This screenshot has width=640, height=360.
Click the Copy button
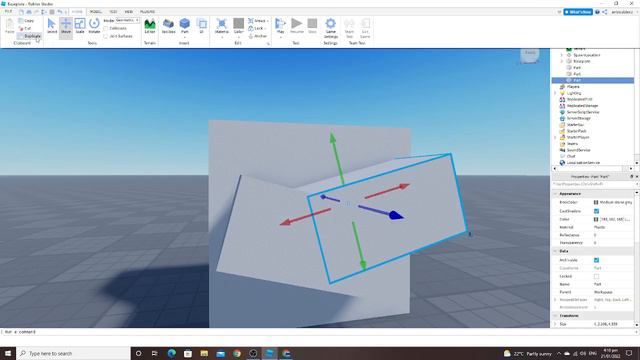pos(27,20)
